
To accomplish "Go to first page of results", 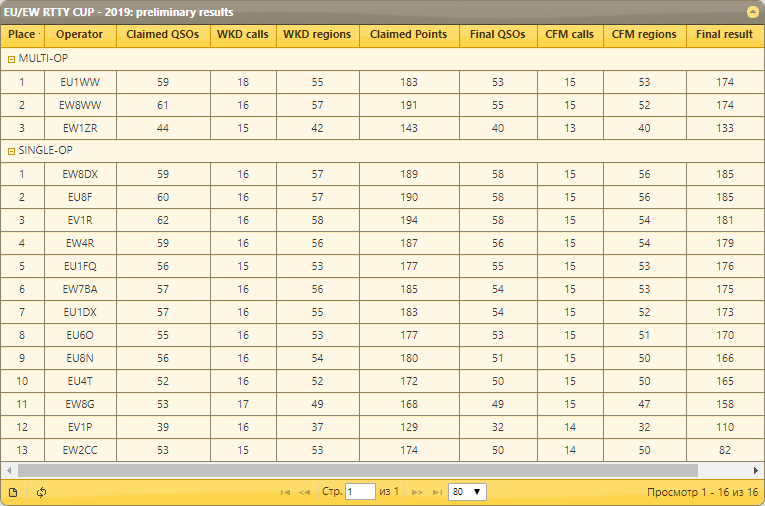I will click(286, 492).
